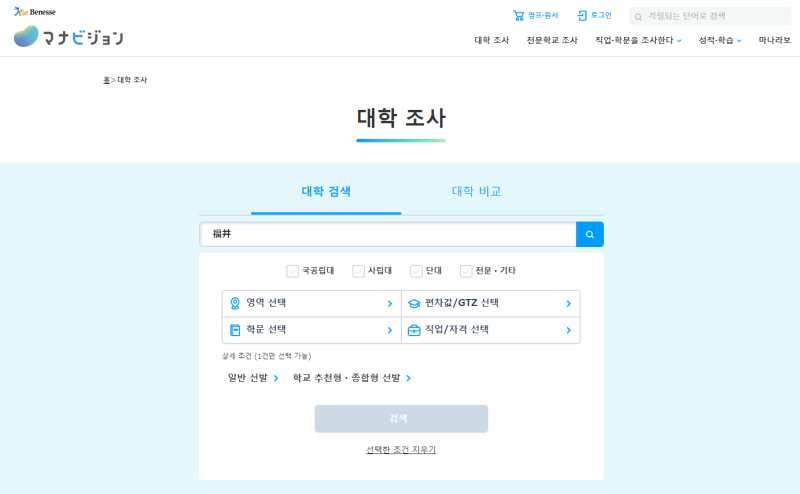Expand the 영역 선택 row chevron
This screenshot has width=800, height=494.
pos(390,304)
